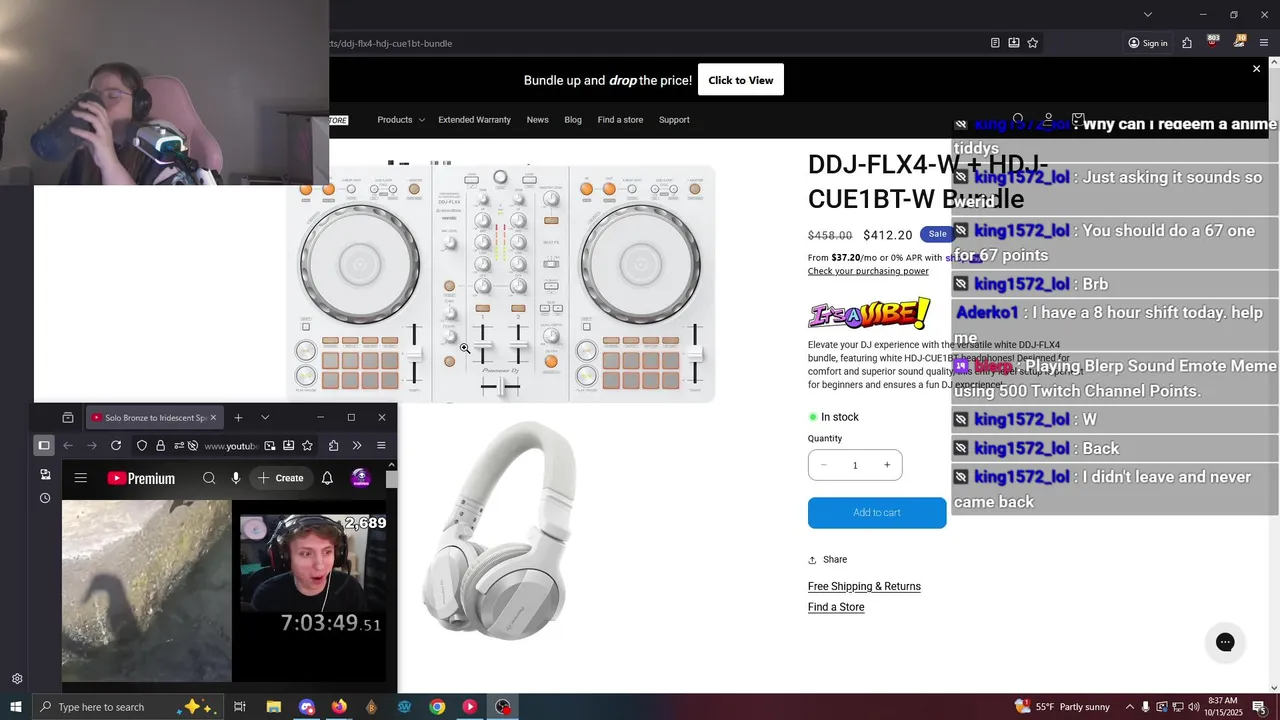Open YouTube hamburger guide menu
This screenshot has height=720, width=1280.
81,478
